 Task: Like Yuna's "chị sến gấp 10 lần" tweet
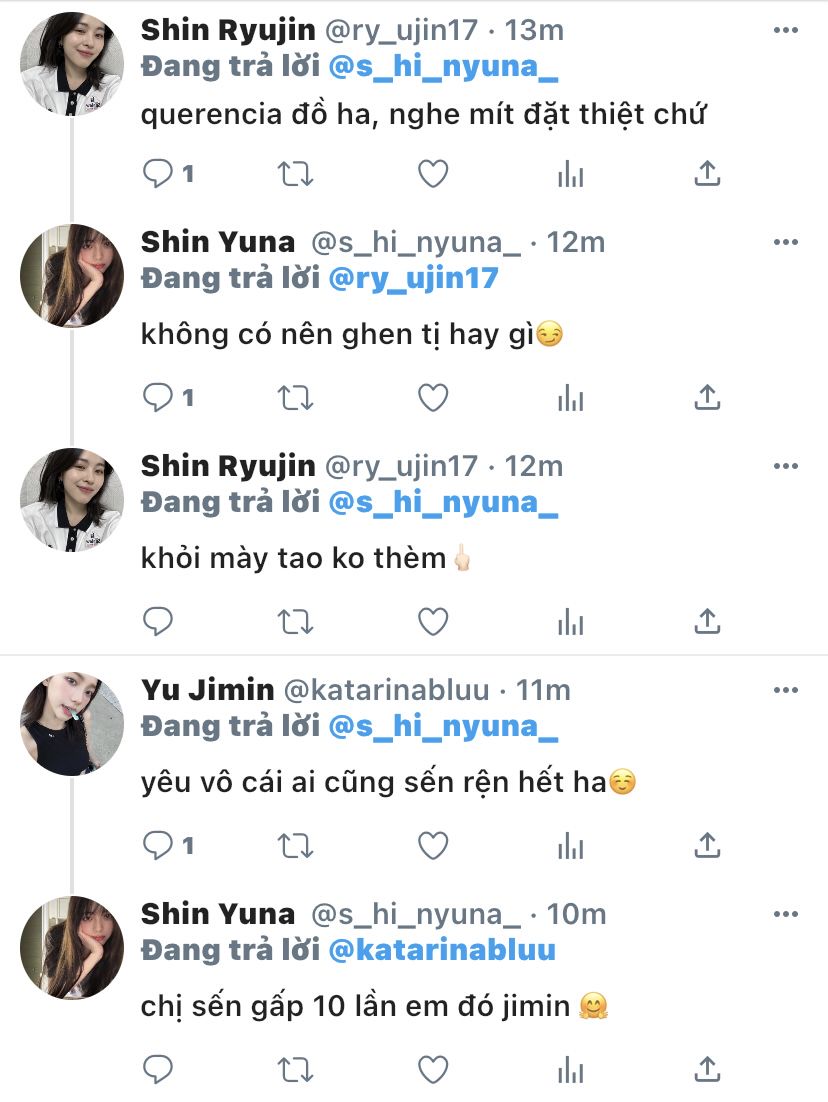[432, 1070]
